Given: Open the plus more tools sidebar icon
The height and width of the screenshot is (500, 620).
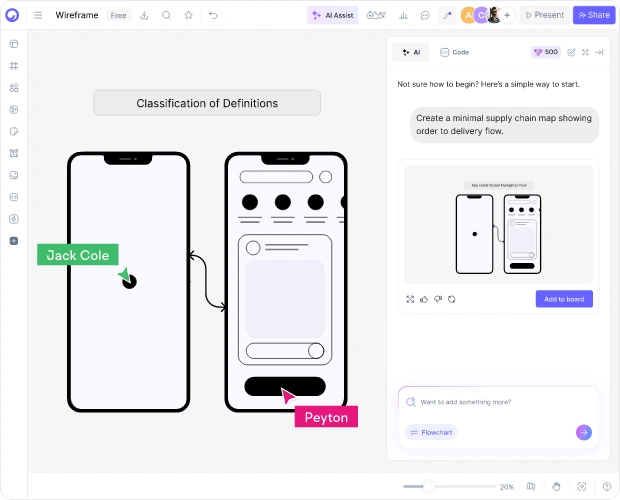Looking at the screenshot, I should pos(14,241).
